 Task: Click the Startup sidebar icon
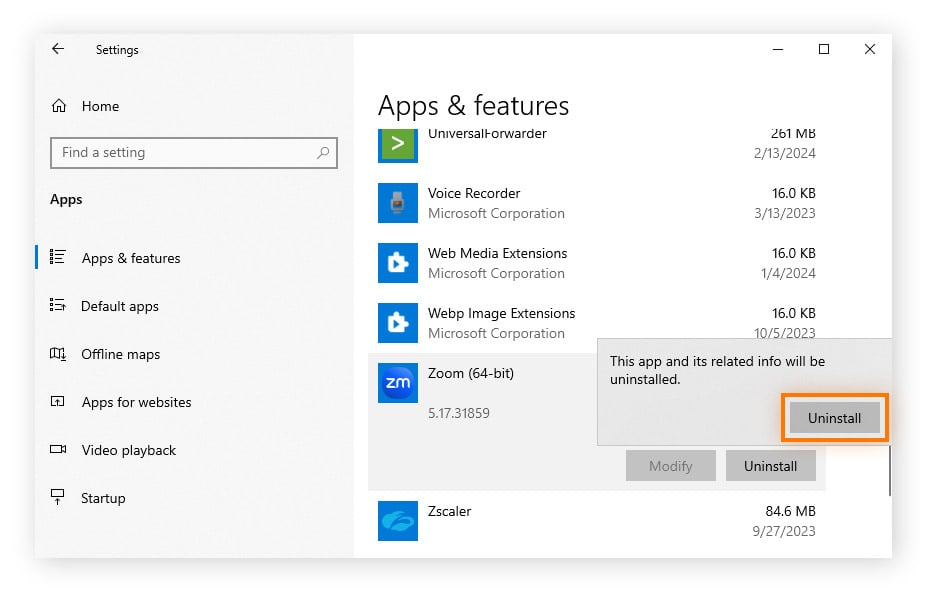57,497
